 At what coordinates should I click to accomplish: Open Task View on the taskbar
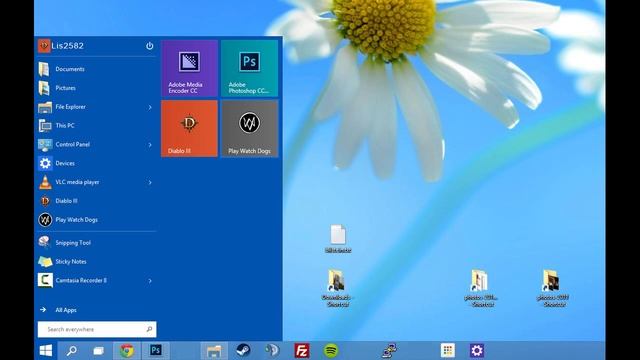click(x=98, y=351)
